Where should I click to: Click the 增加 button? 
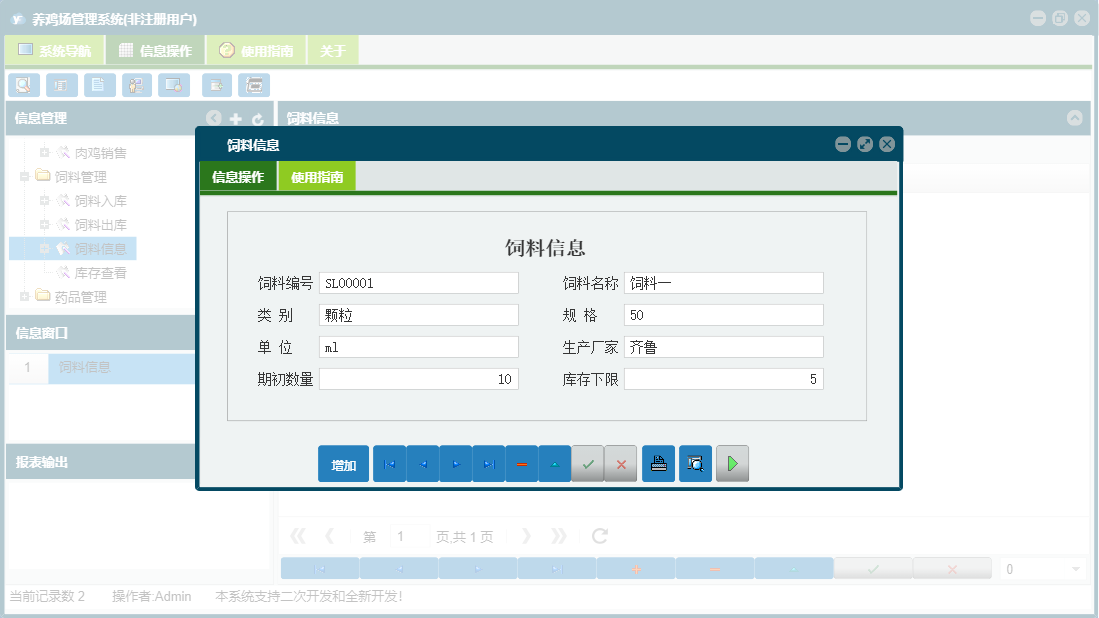tap(343, 463)
